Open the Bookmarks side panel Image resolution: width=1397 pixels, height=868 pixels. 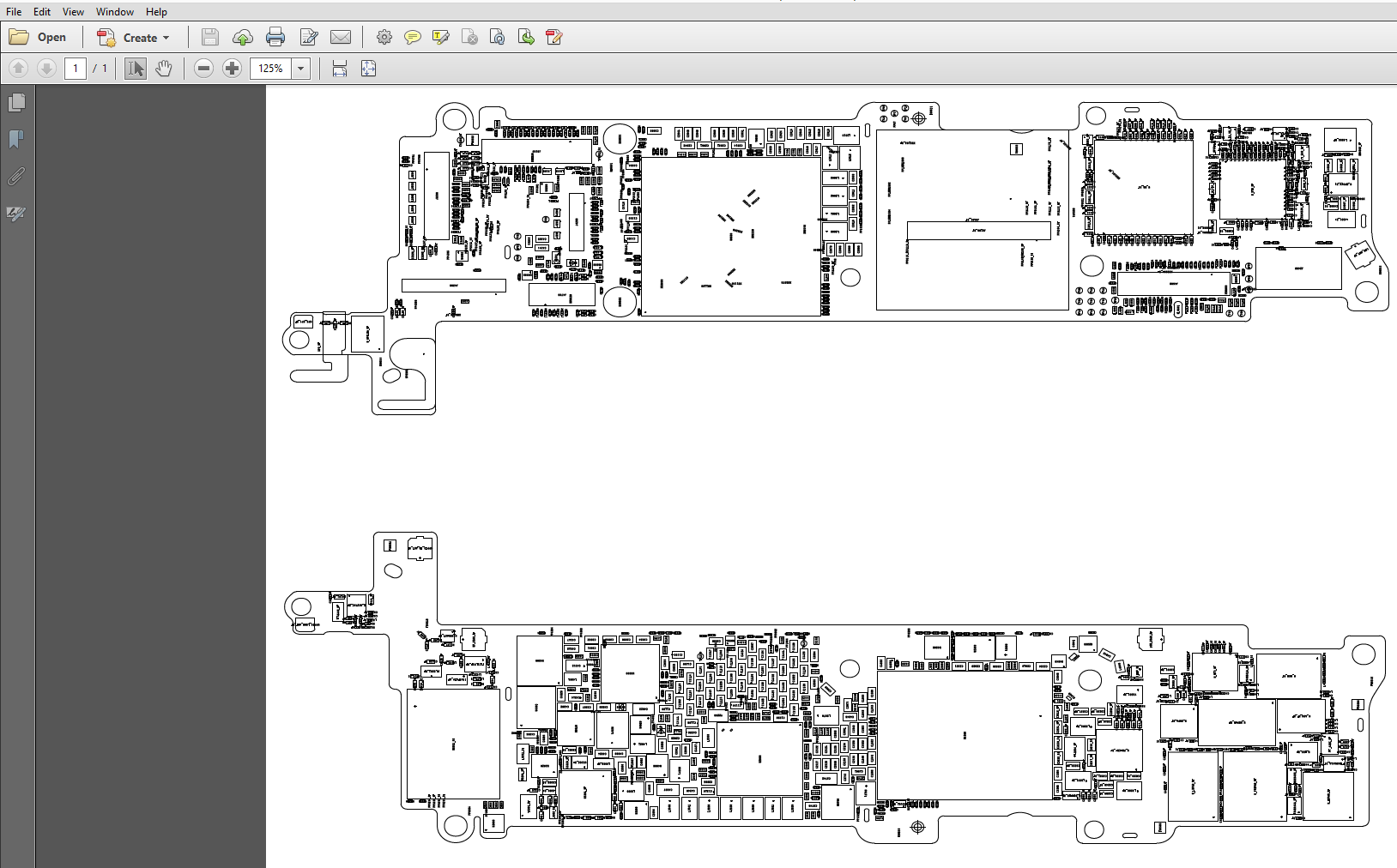tap(16, 139)
